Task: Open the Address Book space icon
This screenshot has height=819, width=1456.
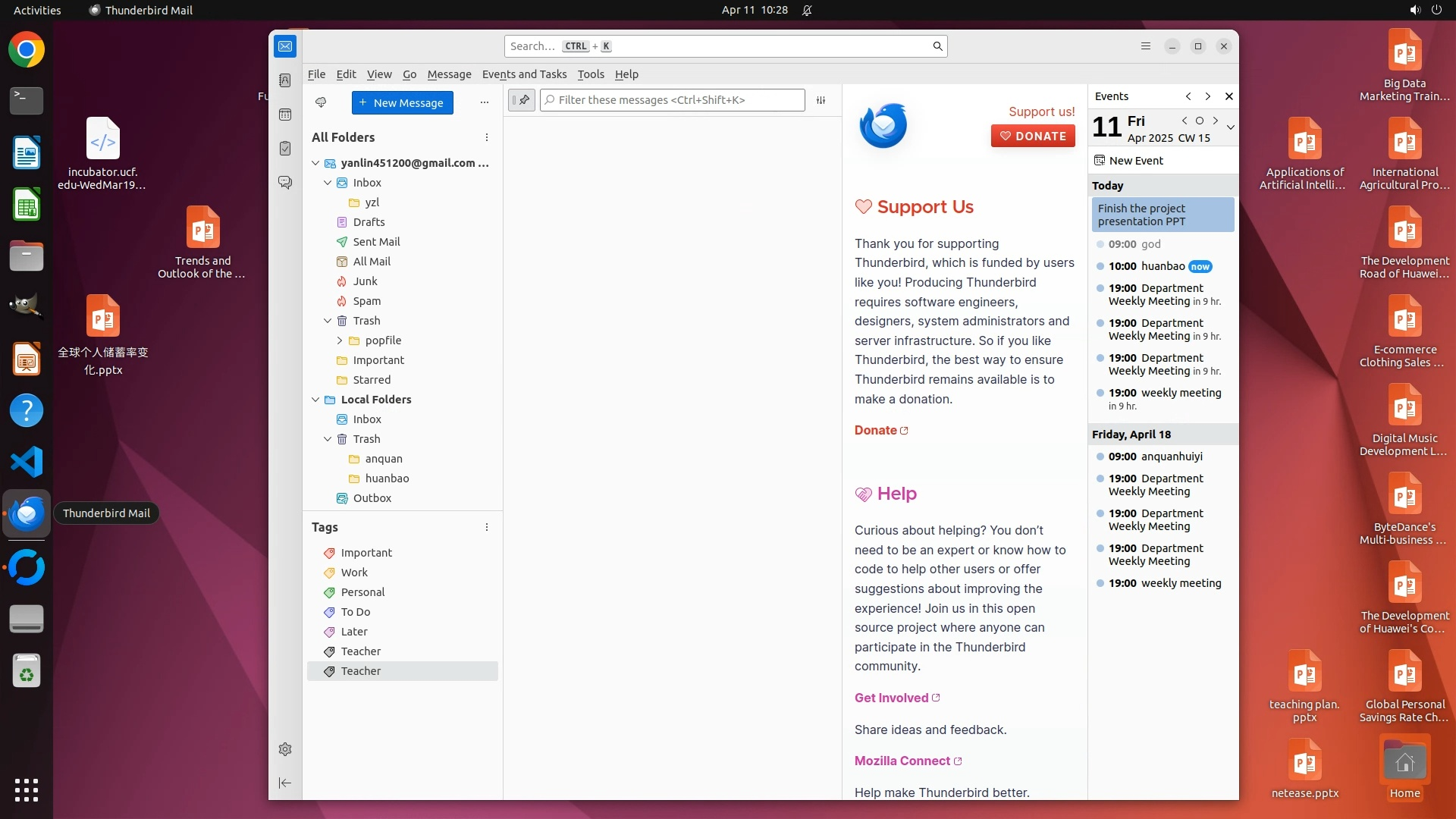Action: point(285,80)
